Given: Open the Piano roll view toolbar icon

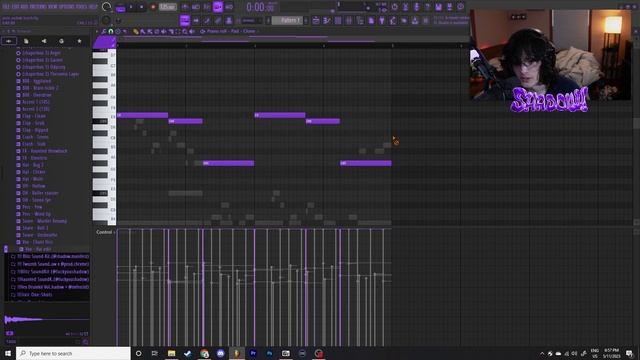Looking at the screenshot, I should pos(327,20).
